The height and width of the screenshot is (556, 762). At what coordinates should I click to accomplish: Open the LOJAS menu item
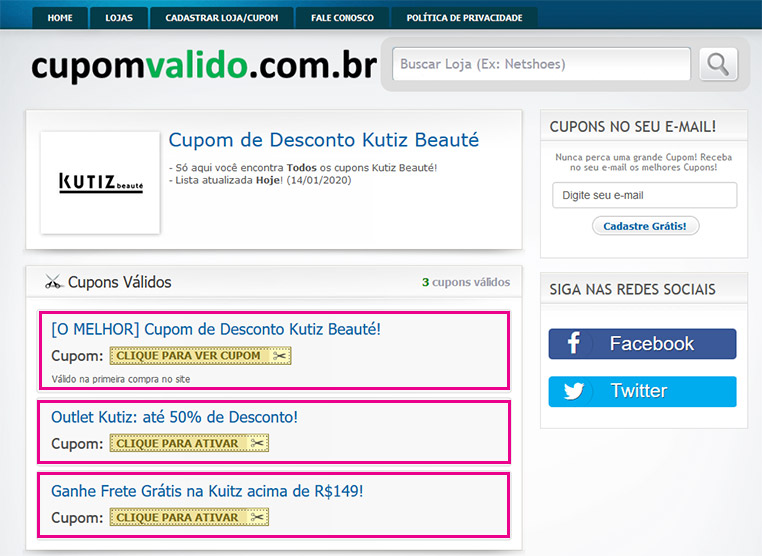(x=119, y=18)
